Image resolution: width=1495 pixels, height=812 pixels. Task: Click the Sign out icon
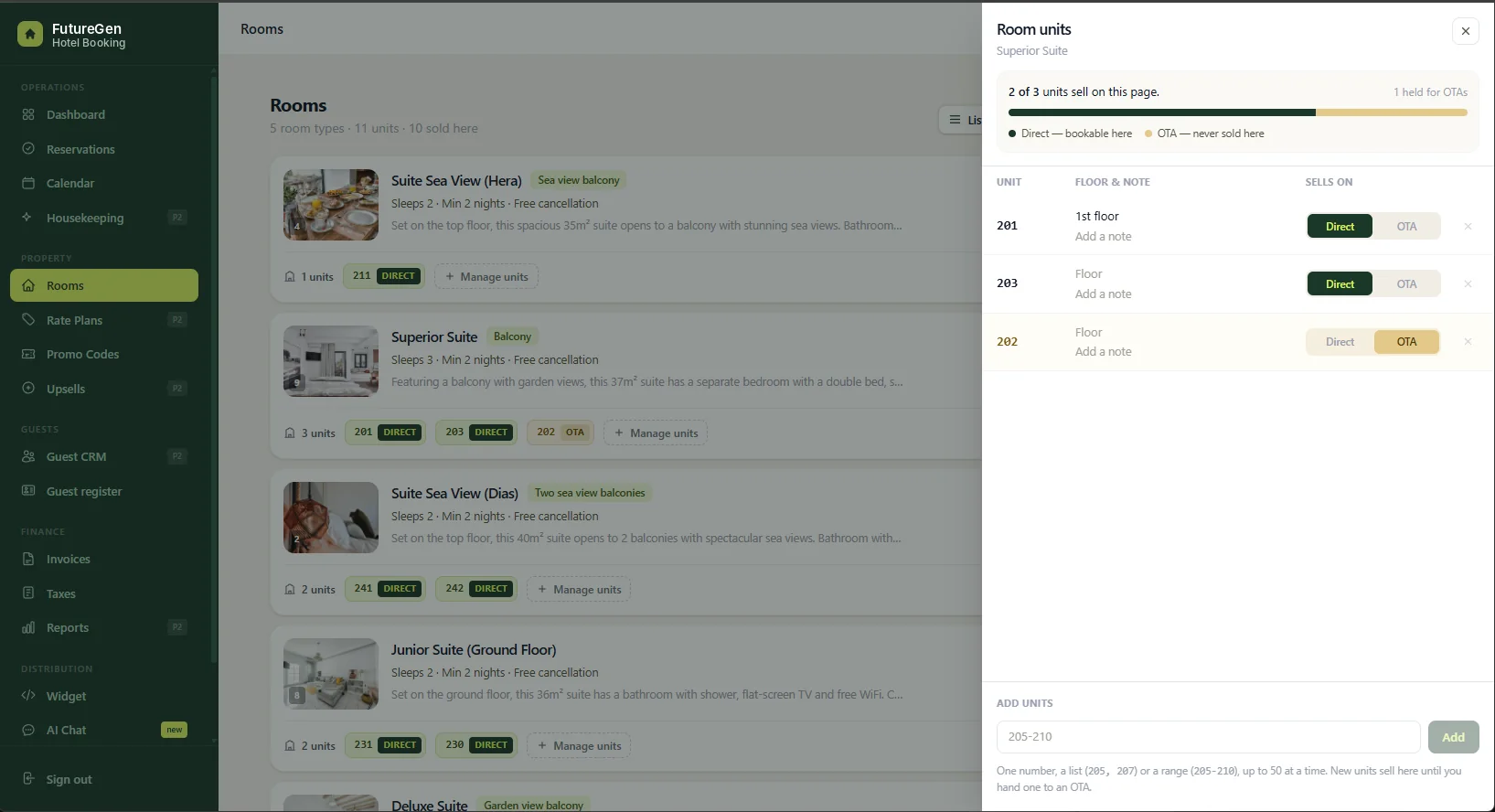click(28, 779)
